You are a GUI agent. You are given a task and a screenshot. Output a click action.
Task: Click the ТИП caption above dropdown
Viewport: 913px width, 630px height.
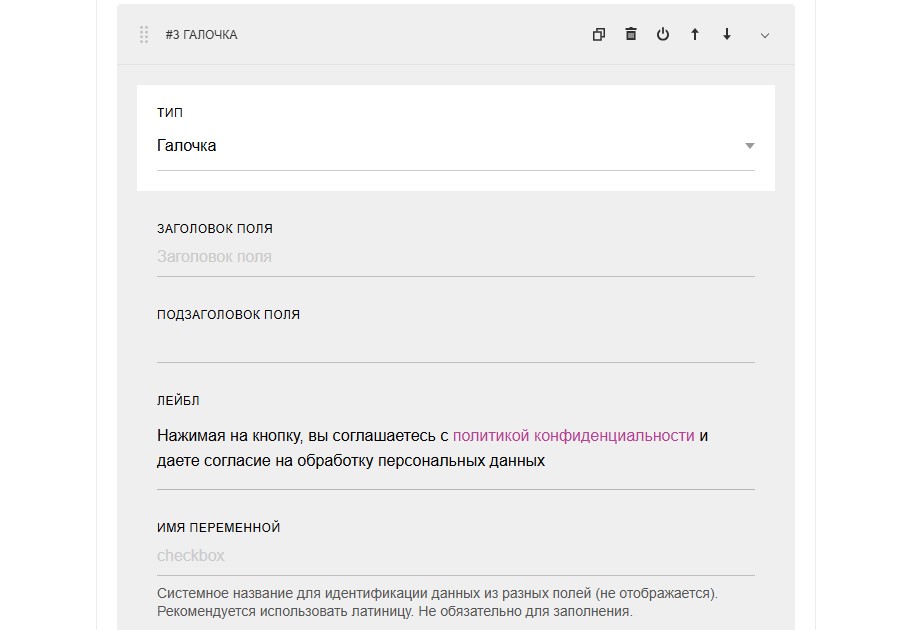170,114
